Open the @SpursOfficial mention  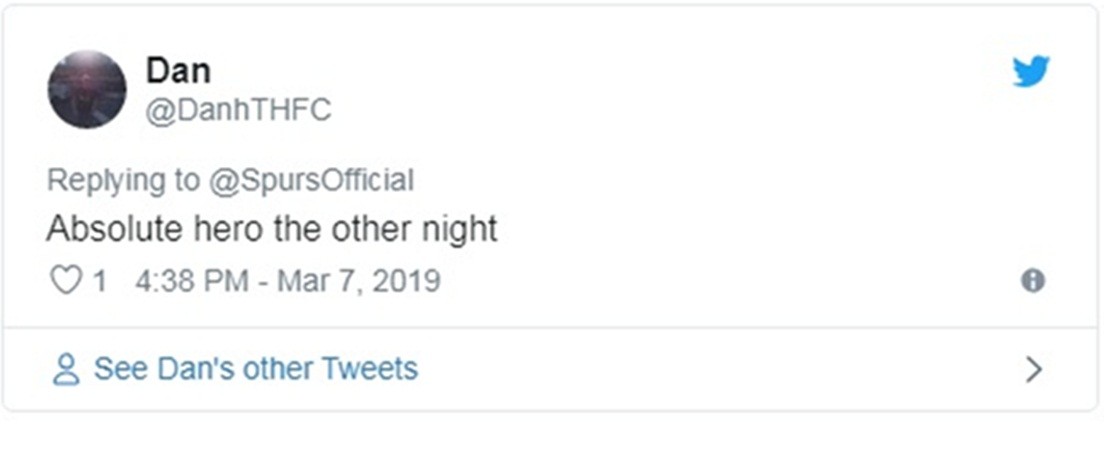coord(310,180)
